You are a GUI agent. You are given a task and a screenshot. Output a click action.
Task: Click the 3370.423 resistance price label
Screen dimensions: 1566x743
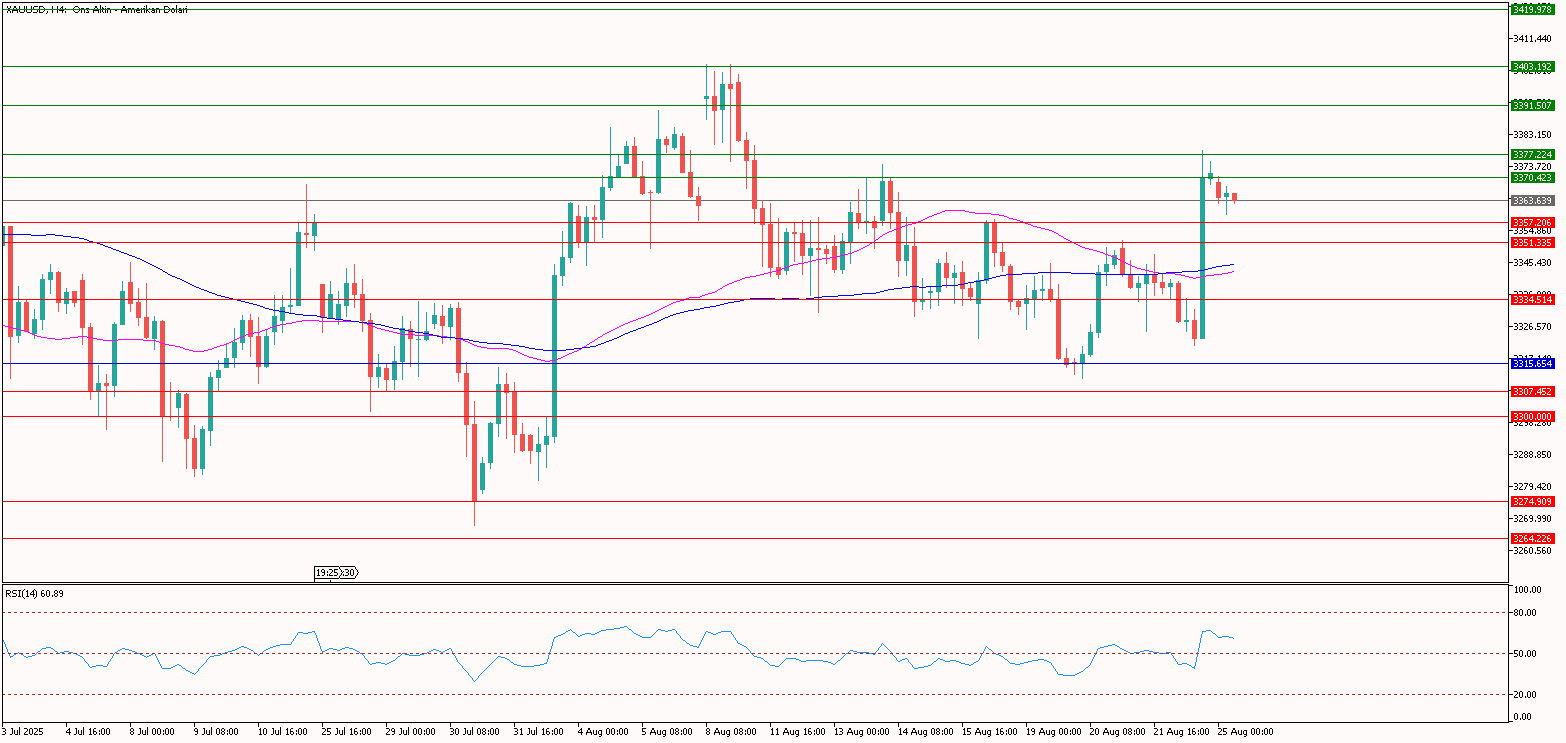pos(1531,177)
